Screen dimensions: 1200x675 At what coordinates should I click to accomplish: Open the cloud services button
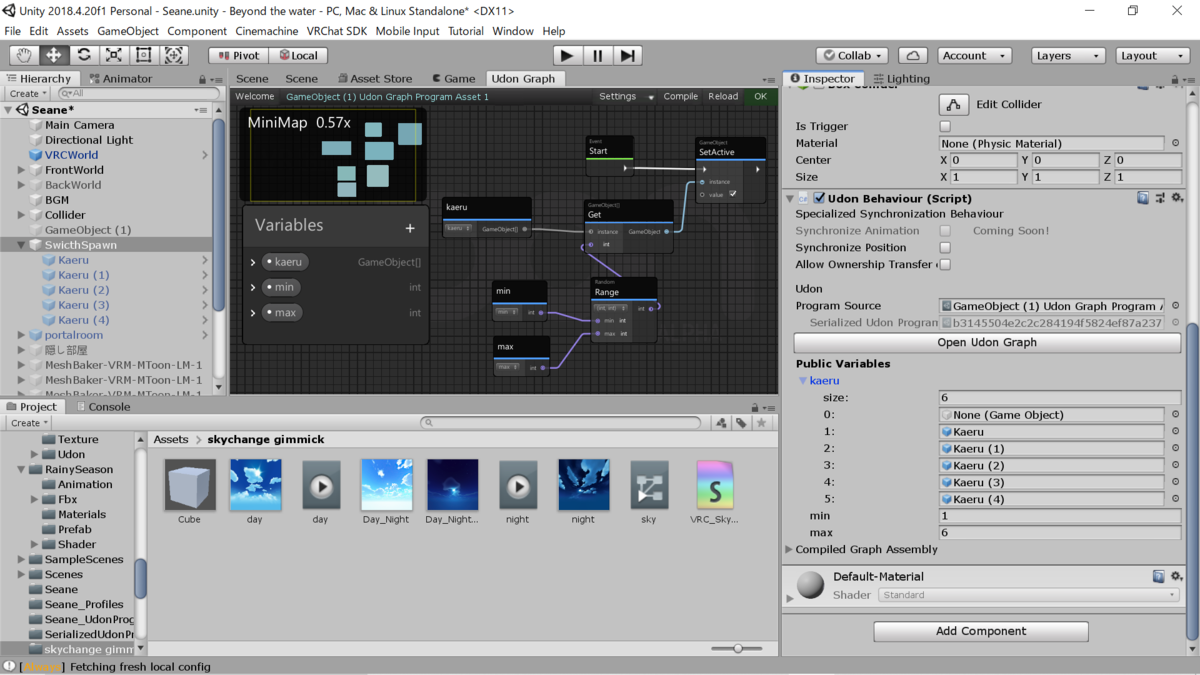point(913,55)
